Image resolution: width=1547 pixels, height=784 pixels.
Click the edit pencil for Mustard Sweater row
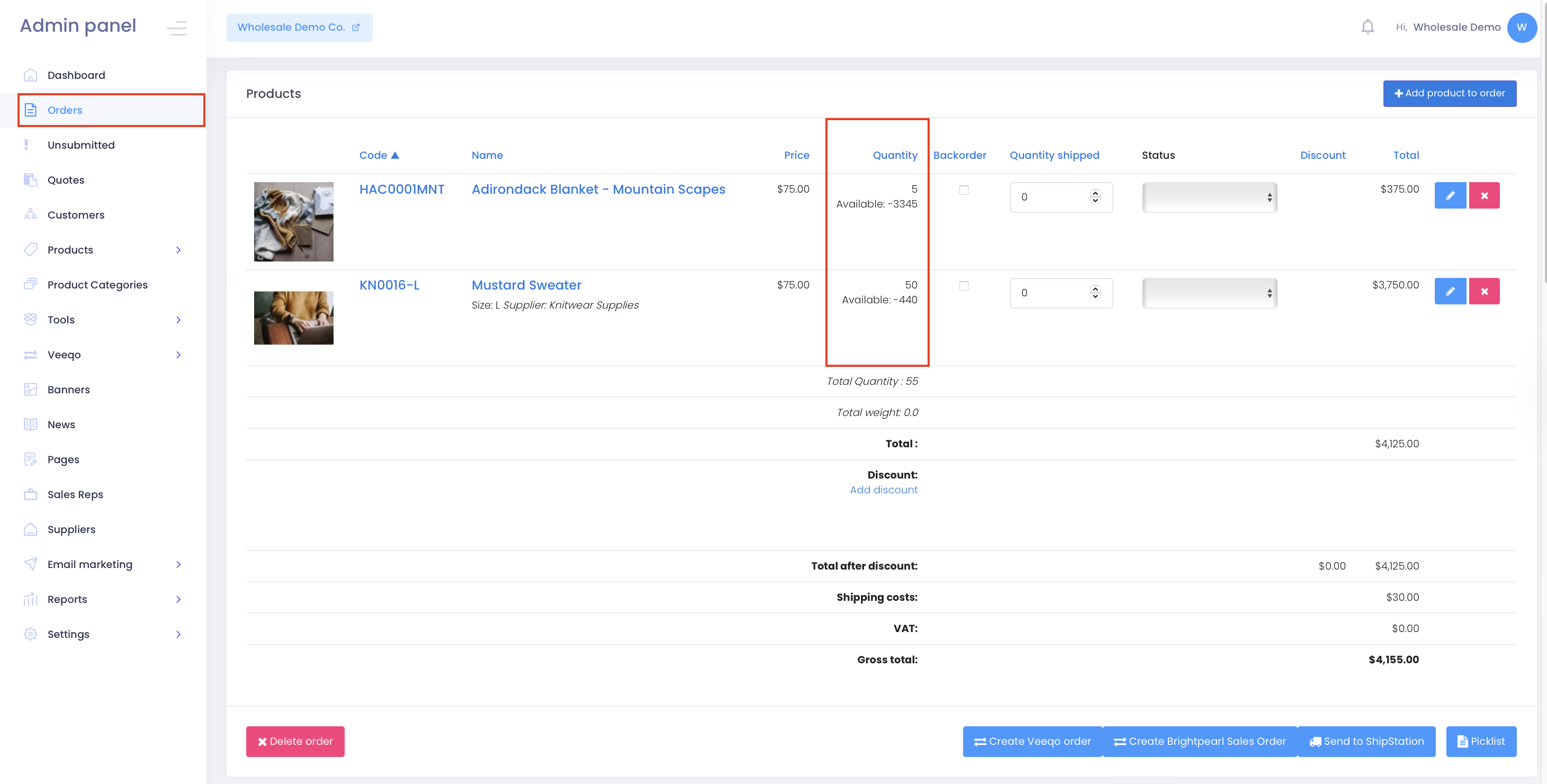tap(1450, 292)
